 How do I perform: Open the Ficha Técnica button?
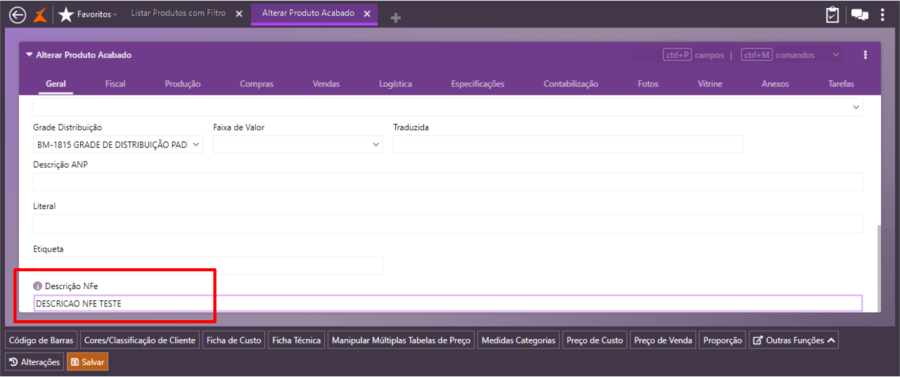(297, 340)
